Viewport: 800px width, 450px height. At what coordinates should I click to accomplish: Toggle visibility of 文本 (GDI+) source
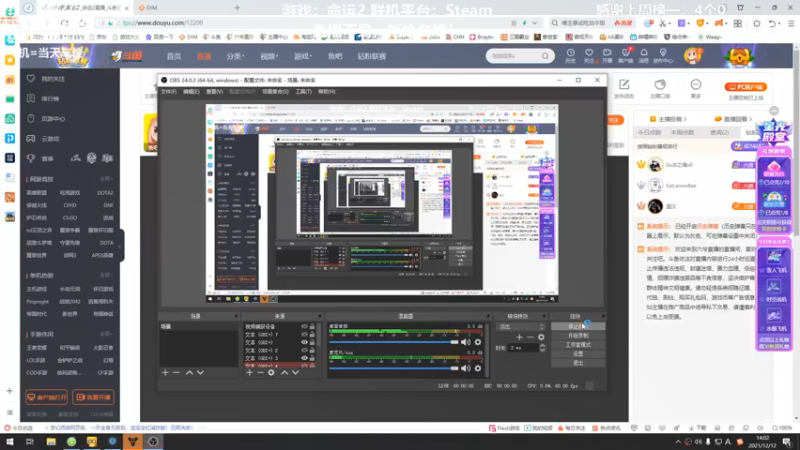(x=305, y=342)
